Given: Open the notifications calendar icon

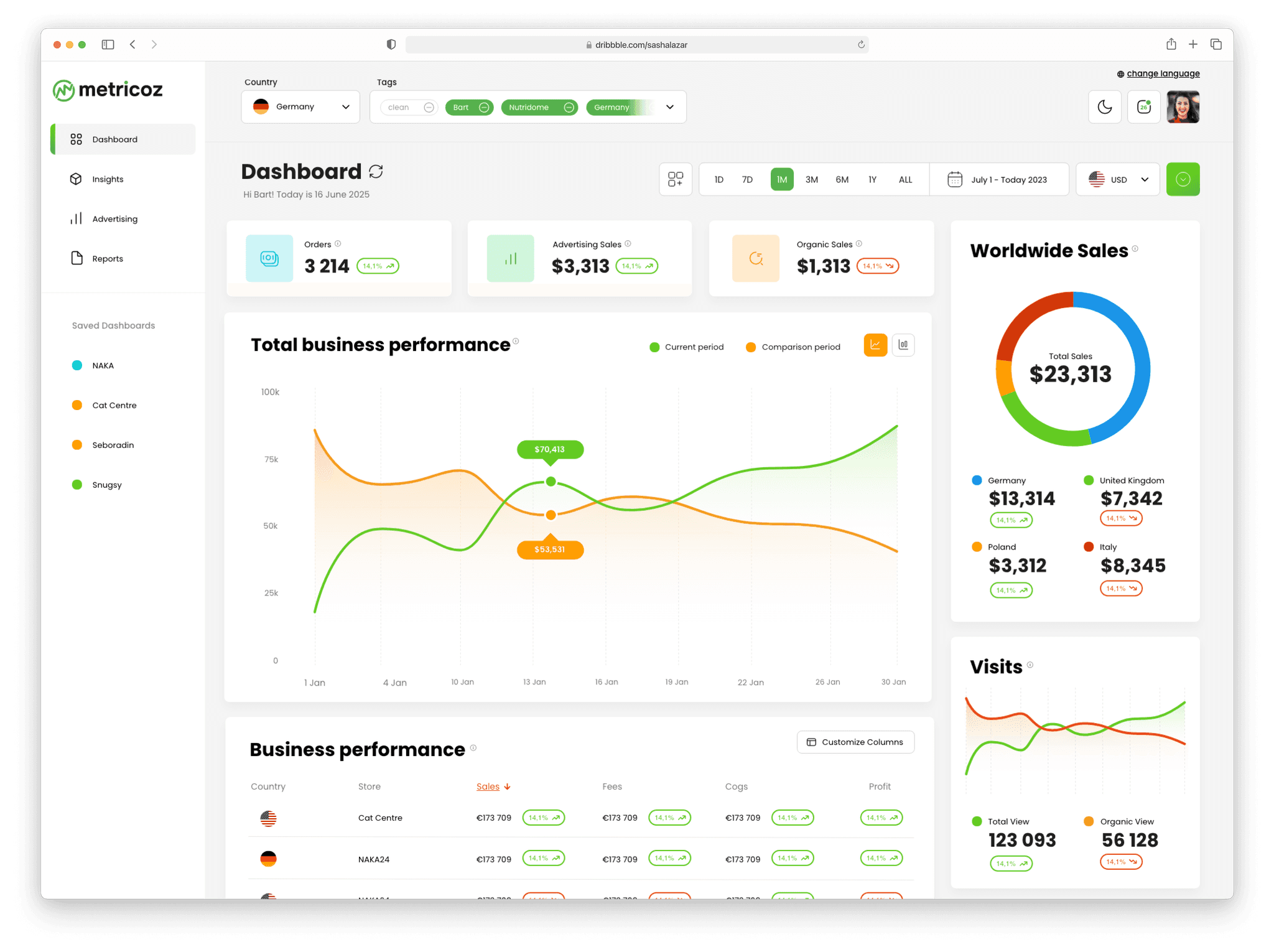Looking at the screenshot, I should 1143,107.
